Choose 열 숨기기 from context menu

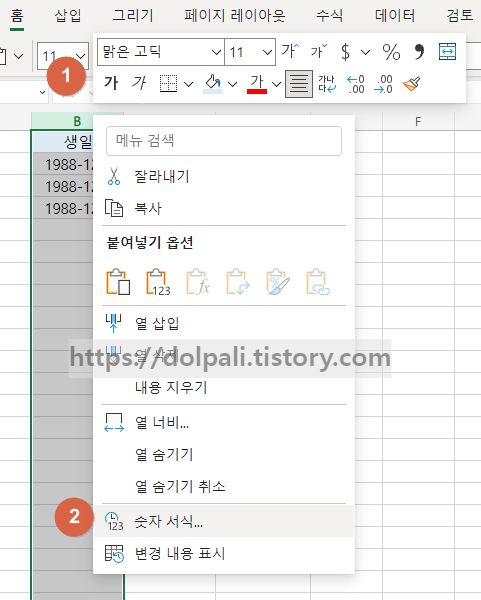tap(224, 454)
